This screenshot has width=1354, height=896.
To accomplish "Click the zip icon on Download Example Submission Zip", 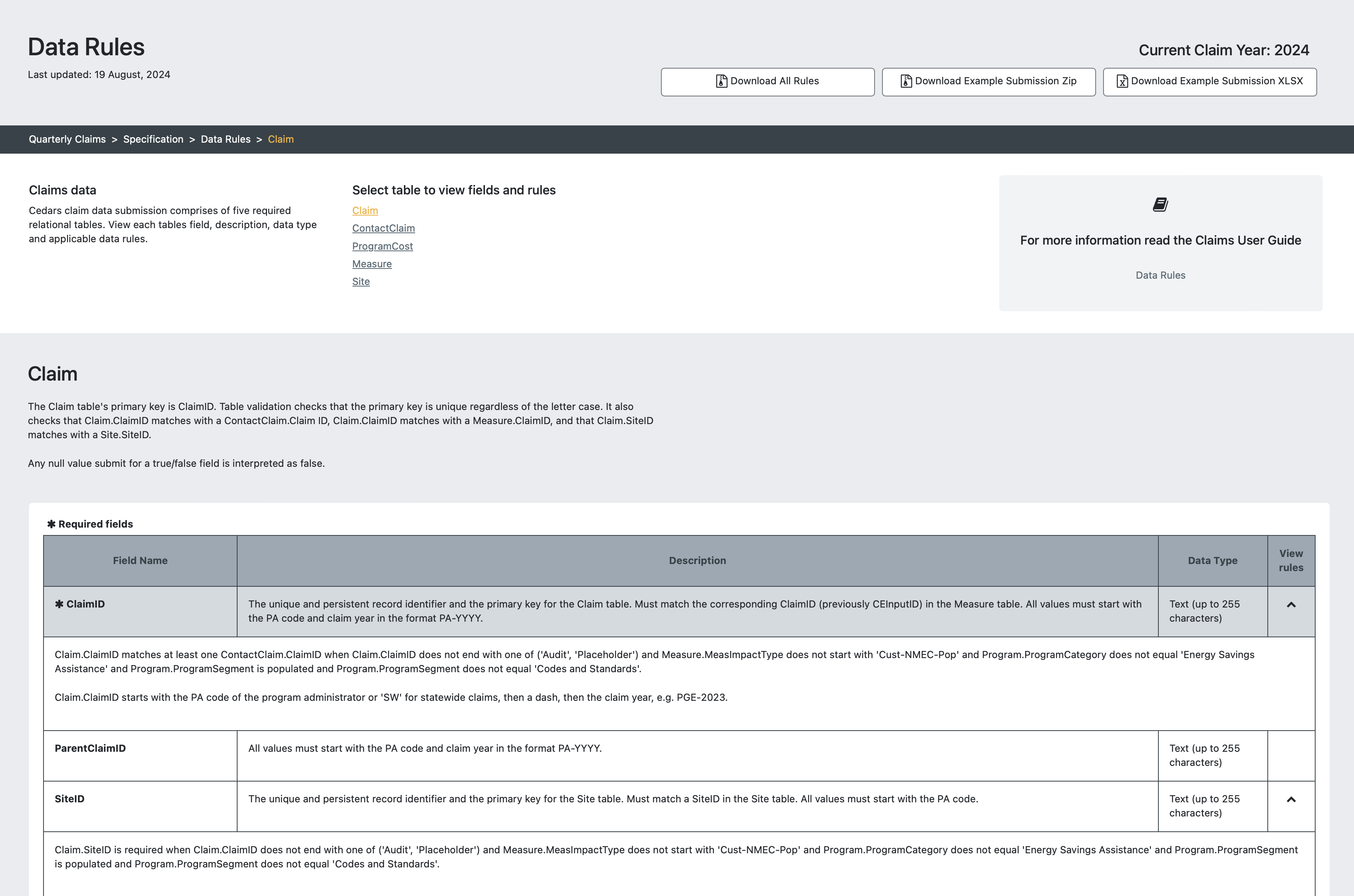I will (906, 81).
